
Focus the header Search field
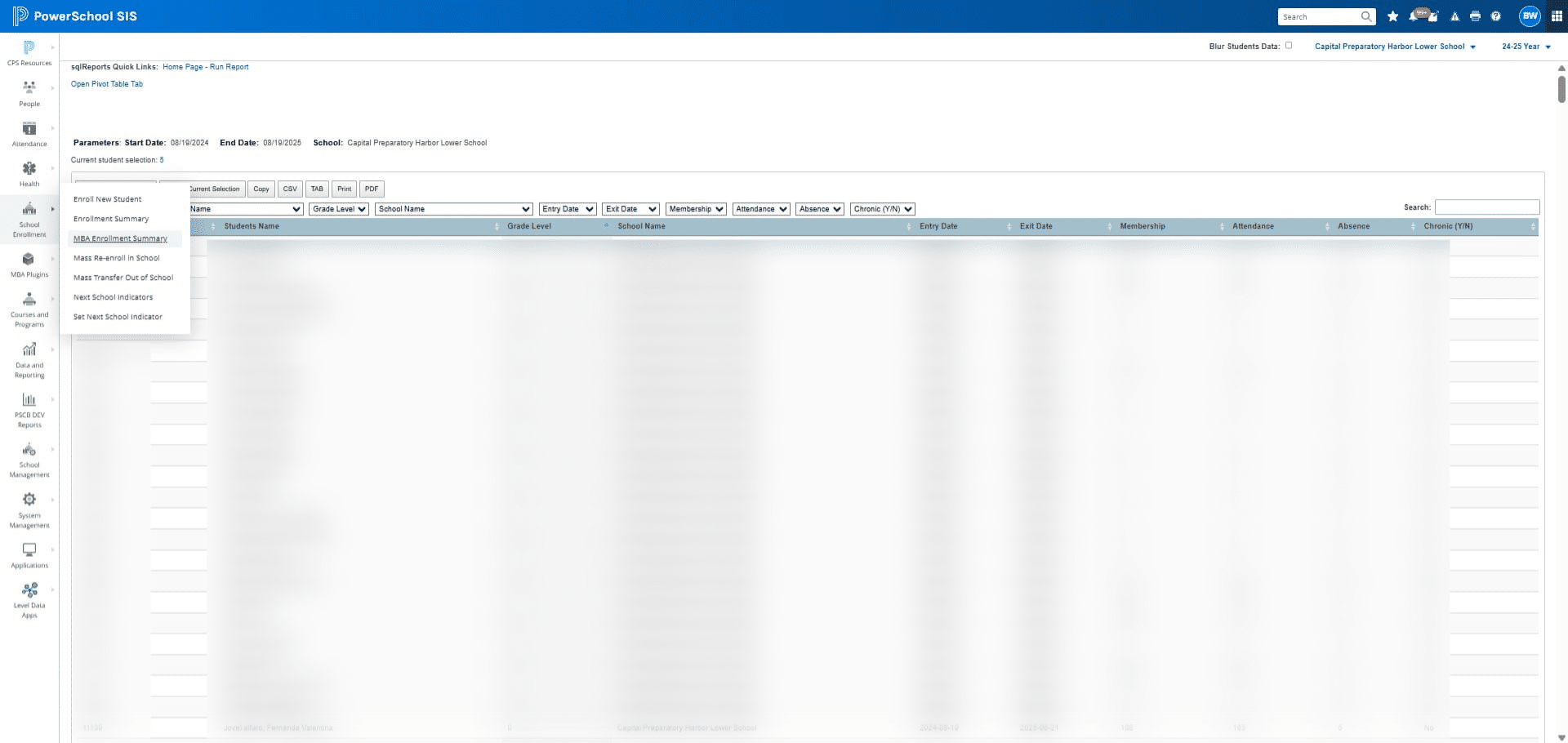1319,16
